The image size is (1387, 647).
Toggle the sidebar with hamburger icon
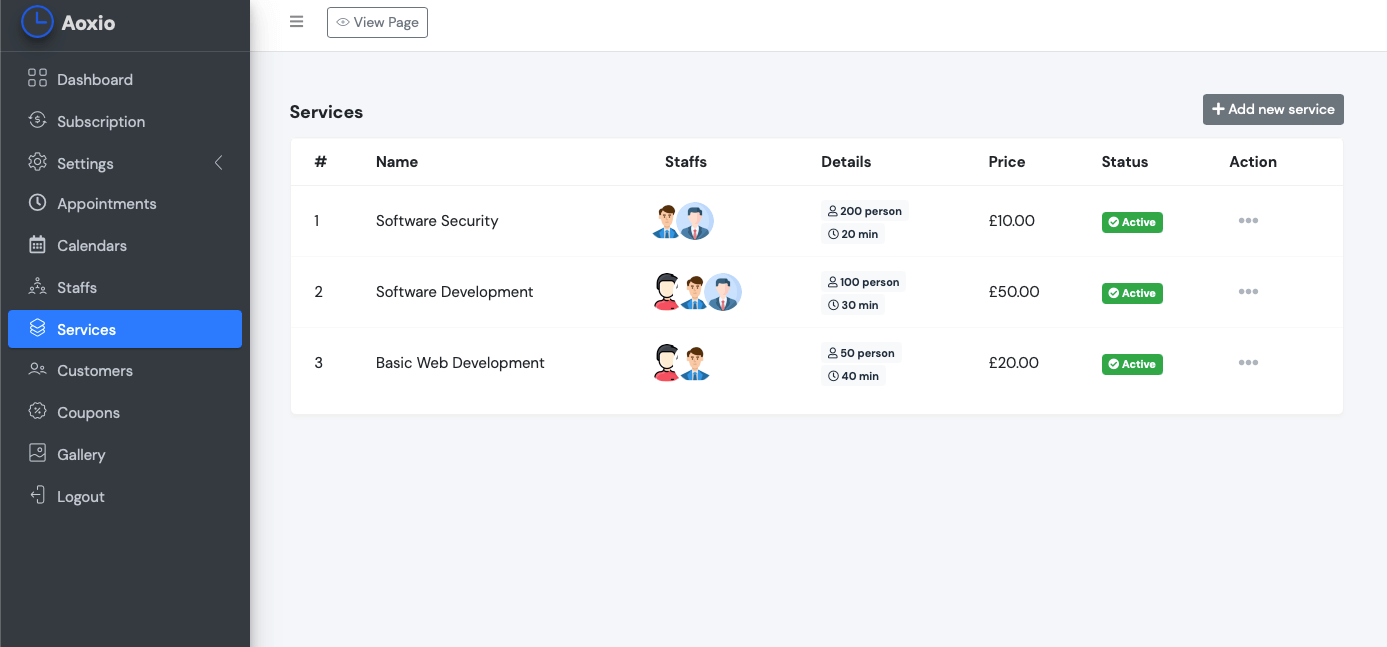(x=296, y=22)
